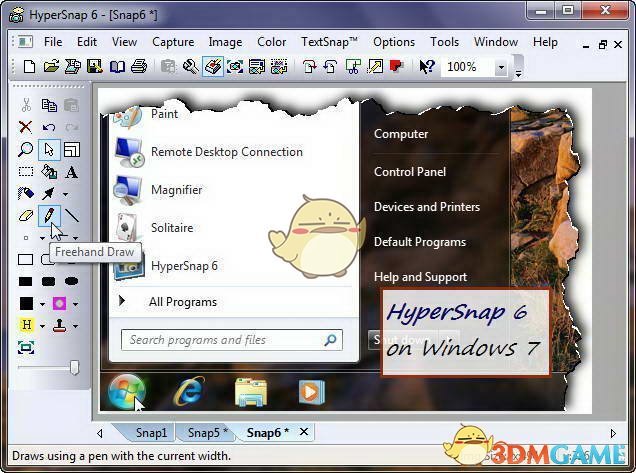The width and height of the screenshot is (636, 473).
Task: Copy the selection with the copy icon
Action: [x=49, y=105]
